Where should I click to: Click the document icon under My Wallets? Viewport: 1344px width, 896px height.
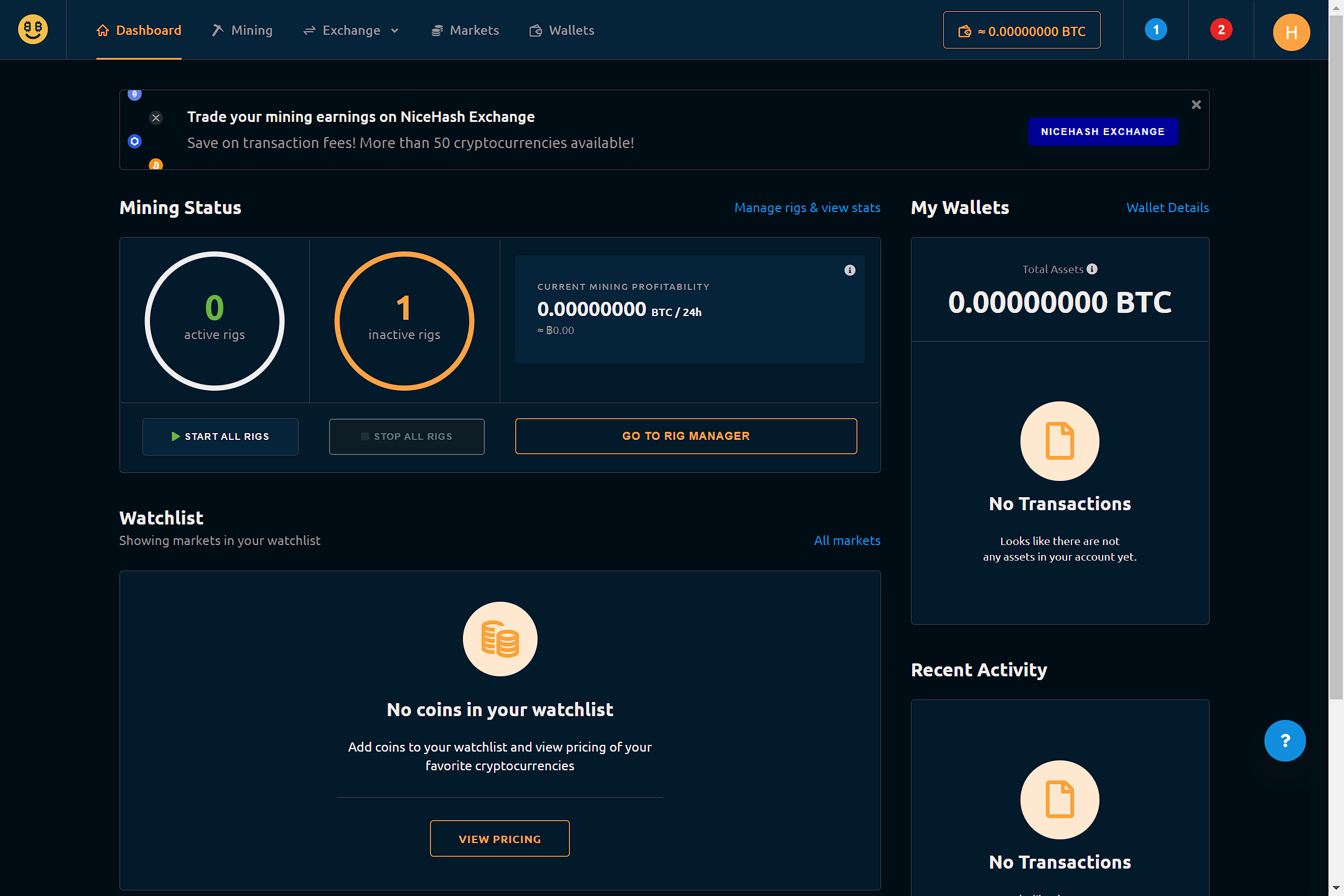tap(1060, 441)
